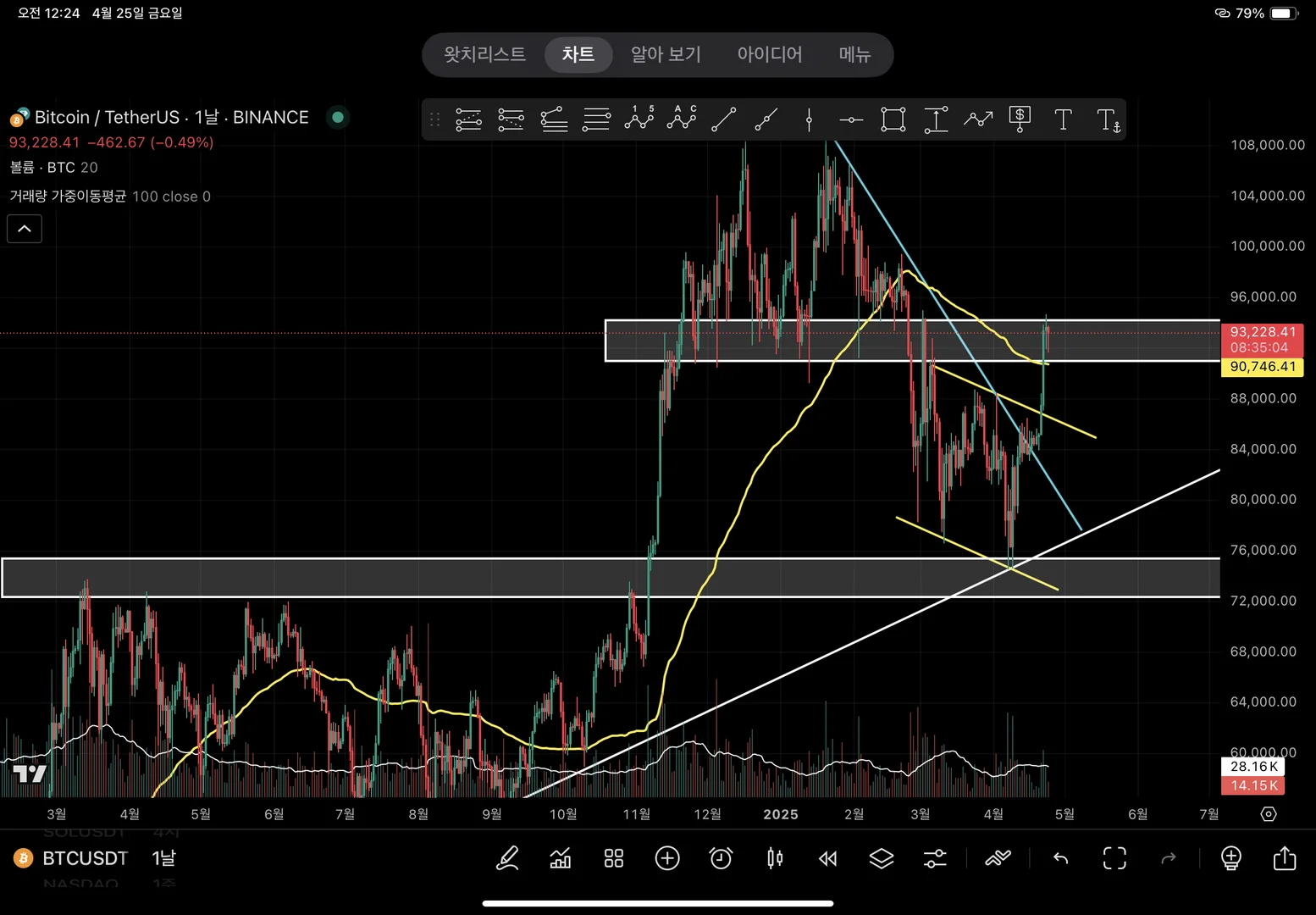Tap the 108,000.00 price axis label
The image size is (1316, 915).
[1268, 145]
